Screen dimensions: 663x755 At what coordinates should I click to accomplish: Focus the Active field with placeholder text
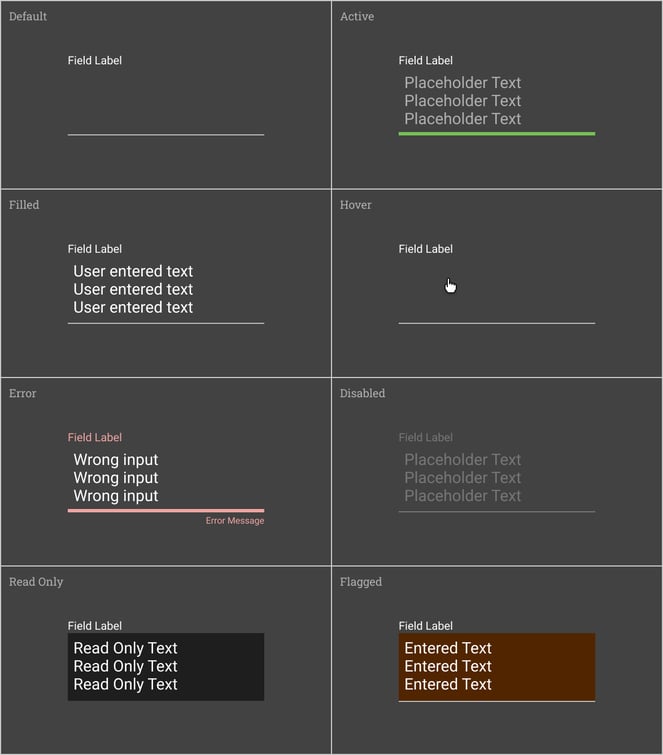[496, 101]
